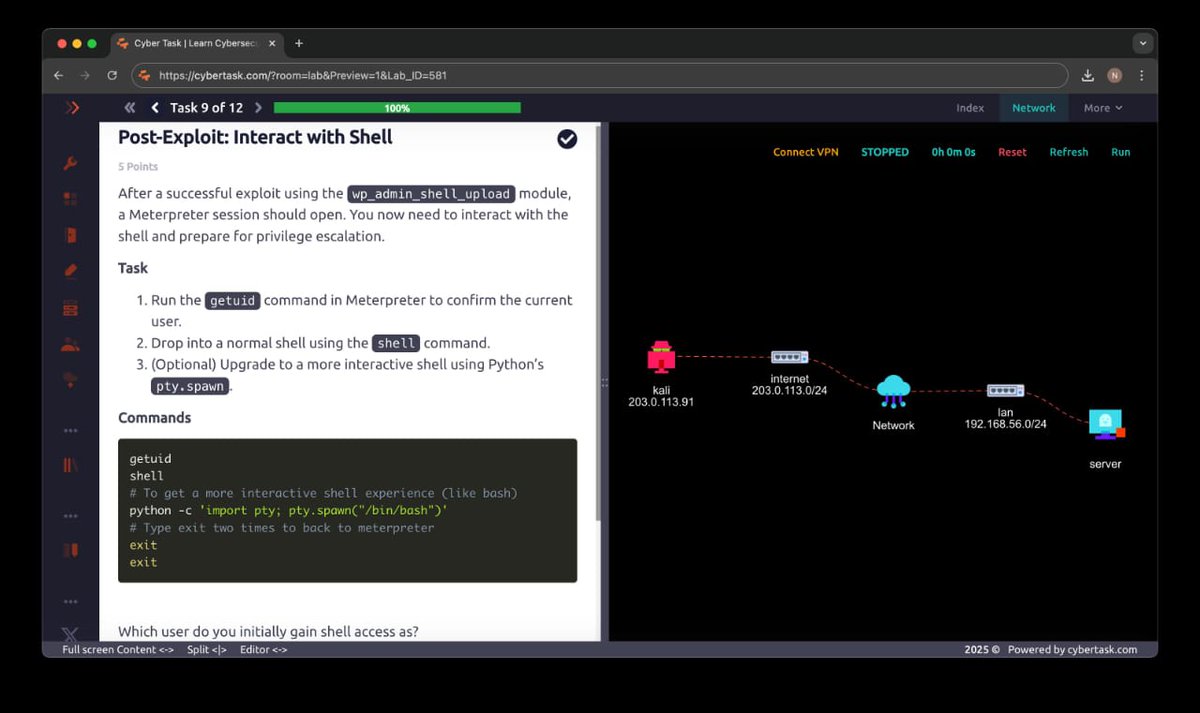Click the 'Commands' heading

154,417
